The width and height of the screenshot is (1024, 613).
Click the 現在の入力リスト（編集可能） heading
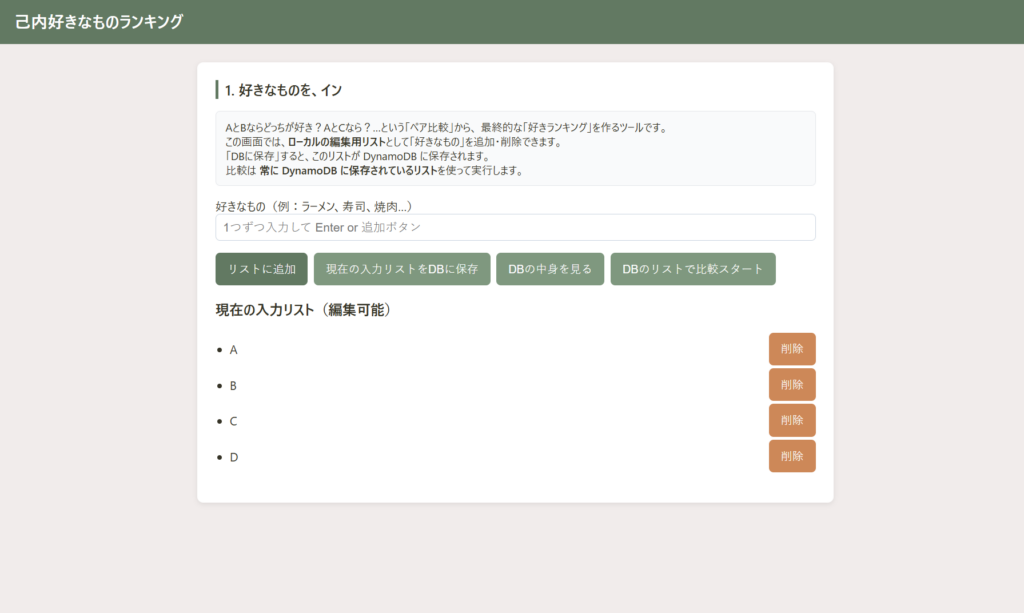pyautogui.click(x=303, y=310)
